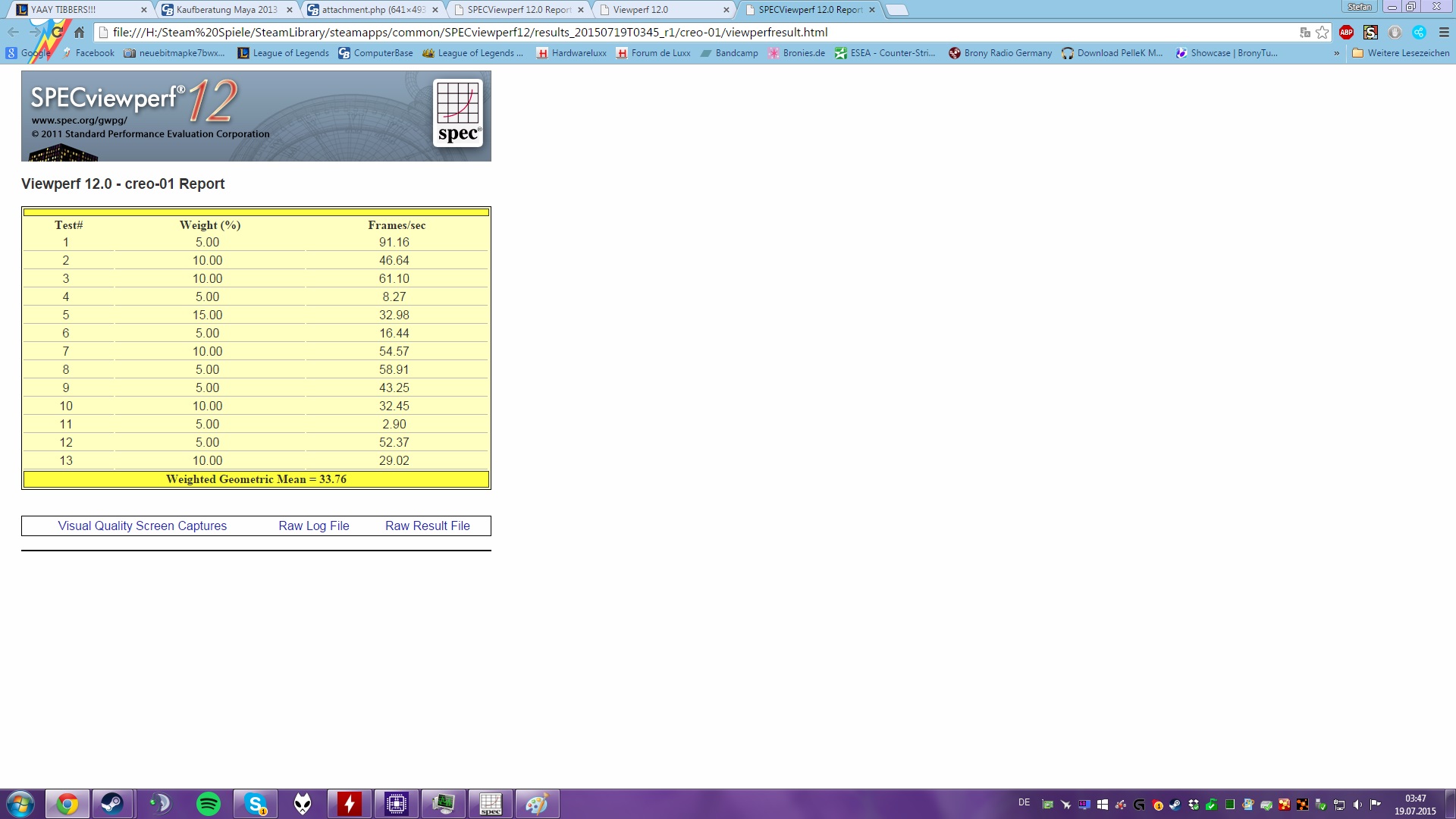The width and height of the screenshot is (1456, 819).
Task: Open the Windows Start menu
Action: 20,804
